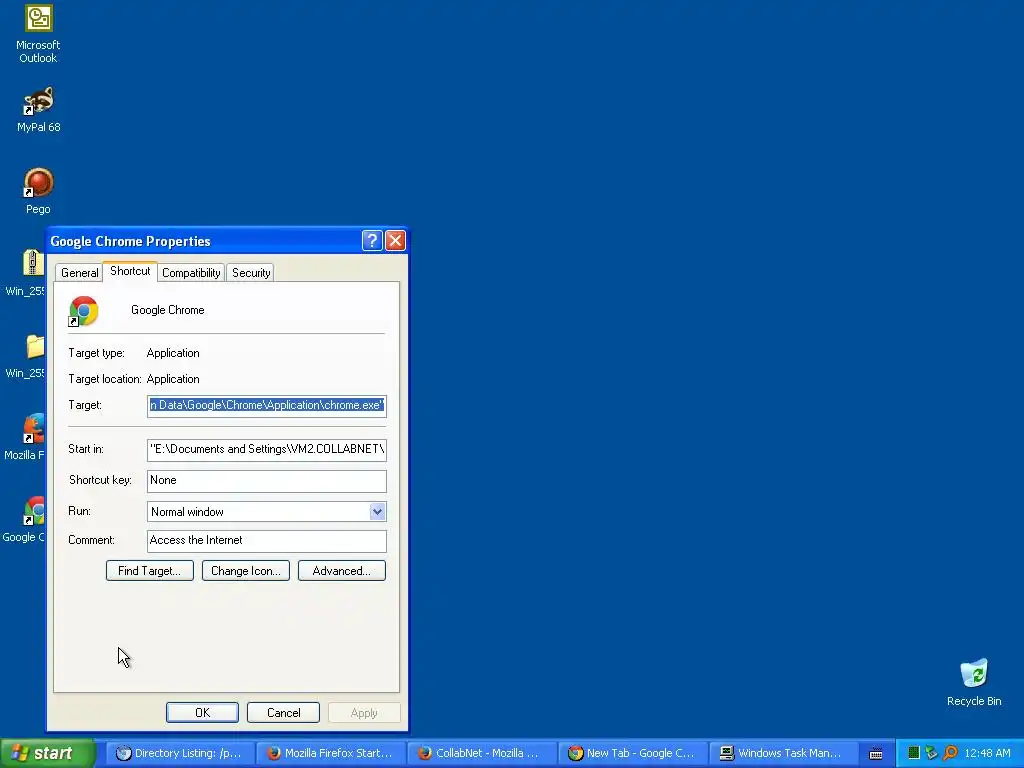Open the Compatibility tab
This screenshot has width=1024, height=768.
click(x=191, y=273)
